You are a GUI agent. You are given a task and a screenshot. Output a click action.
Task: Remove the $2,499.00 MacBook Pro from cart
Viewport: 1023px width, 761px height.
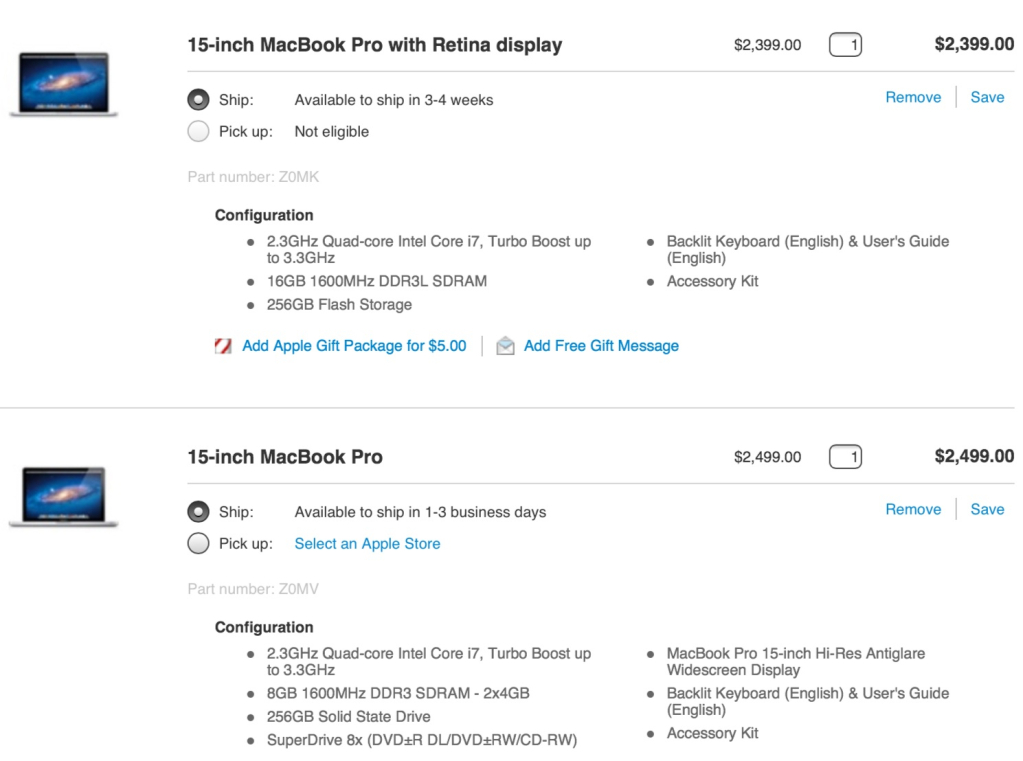pos(913,509)
